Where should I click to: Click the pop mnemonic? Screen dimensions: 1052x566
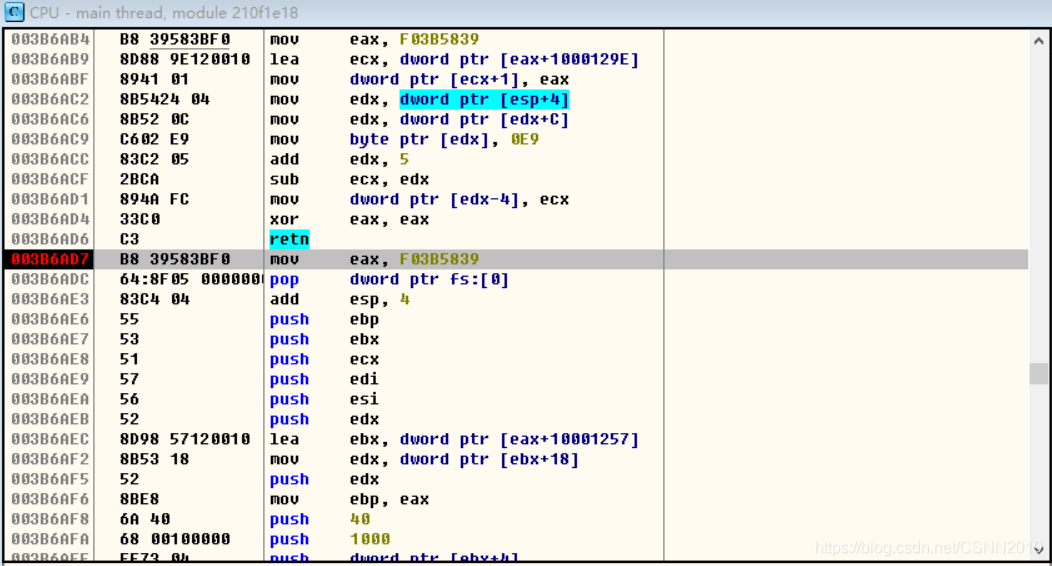coord(284,280)
